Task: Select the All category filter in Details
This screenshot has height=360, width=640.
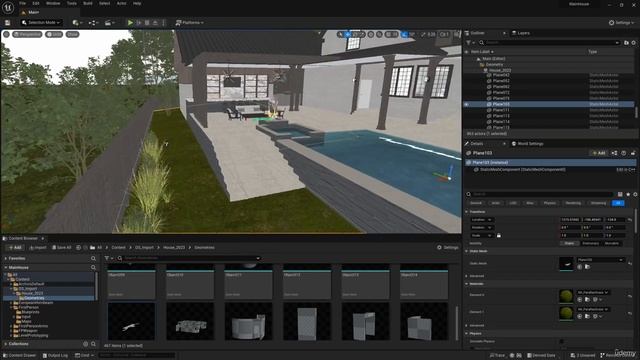Action: click(x=618, y=203)
